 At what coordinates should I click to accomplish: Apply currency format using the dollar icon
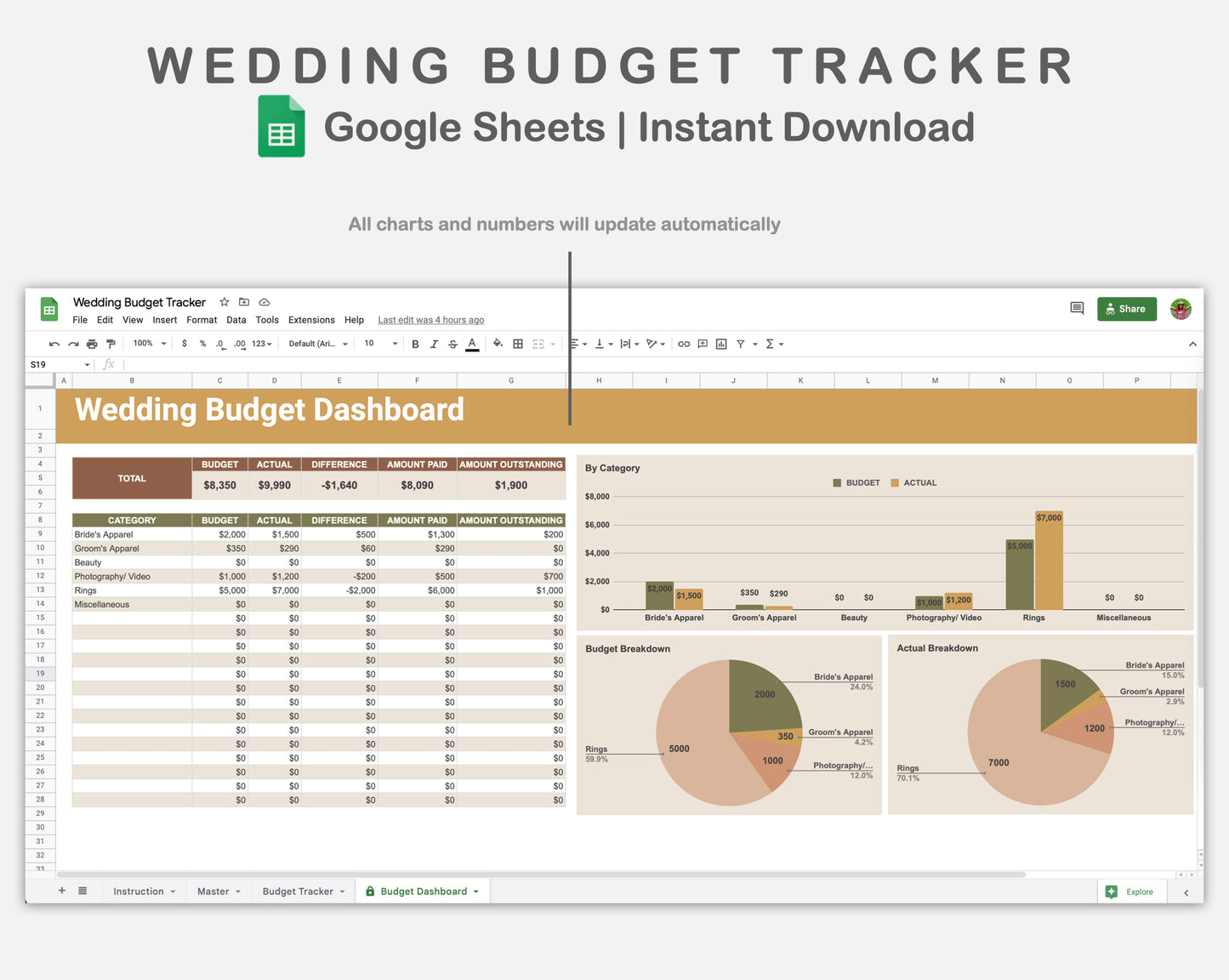[185, 344]
